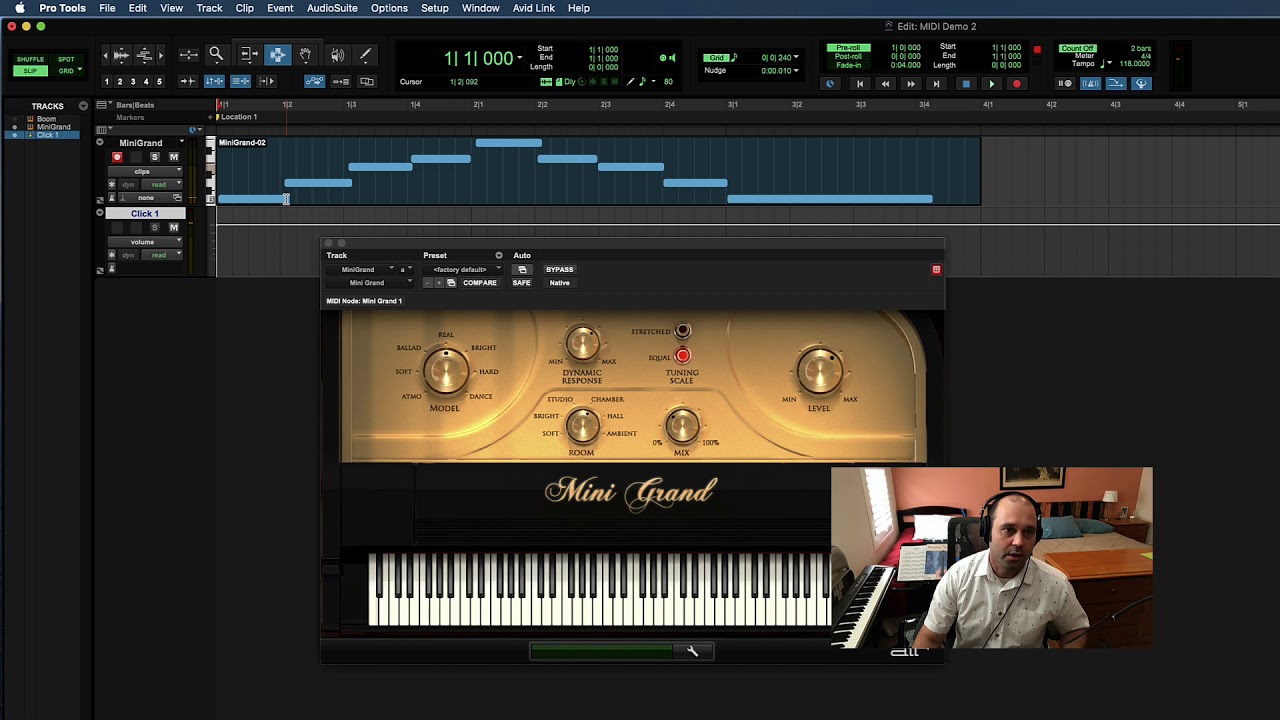Screen dimensions: 1280x720
Task: Select the Trim tool
Action: pos(249,55)
